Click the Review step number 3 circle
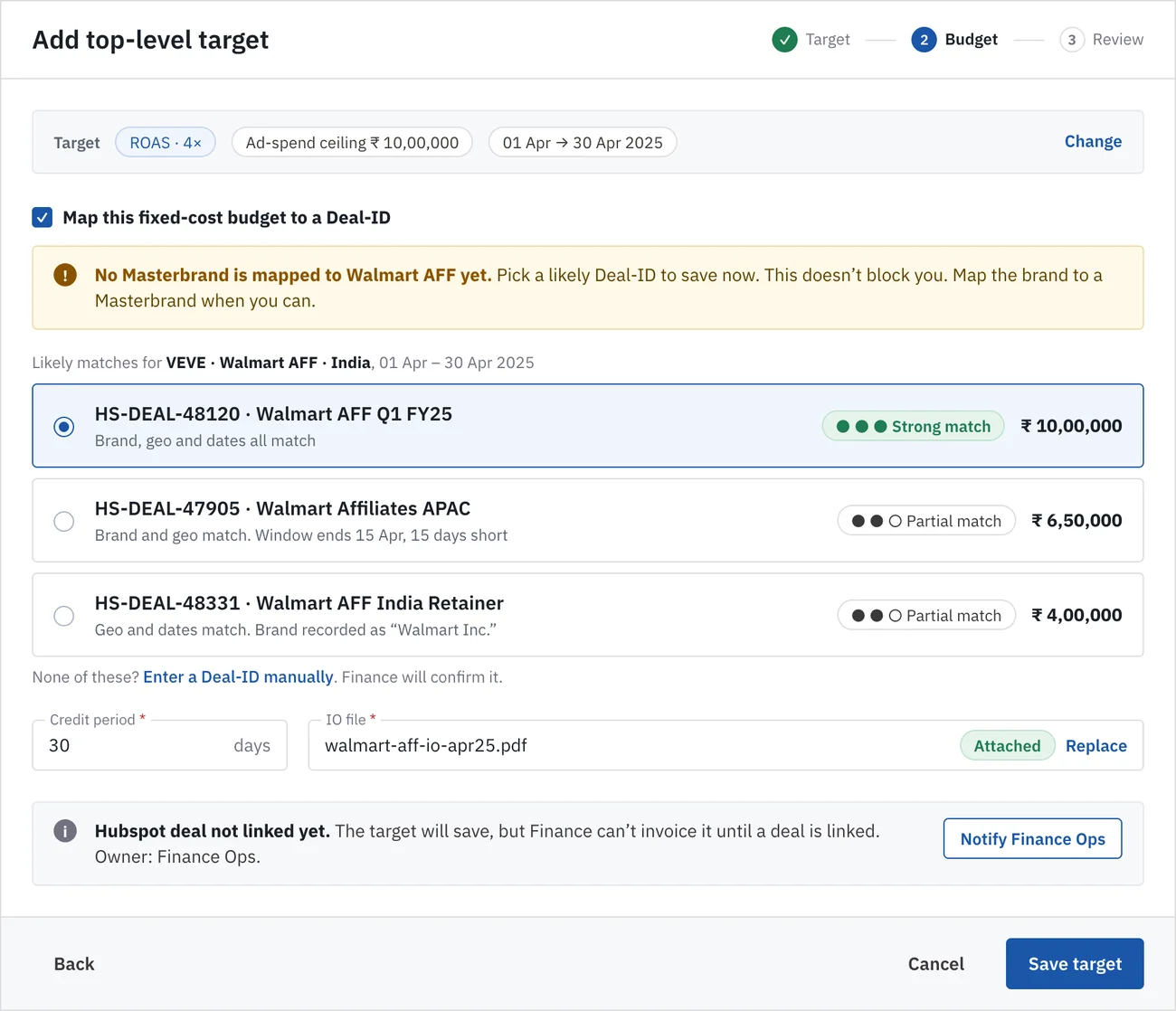Screen dimensions: 1176x1011 tap(1072, 40)
